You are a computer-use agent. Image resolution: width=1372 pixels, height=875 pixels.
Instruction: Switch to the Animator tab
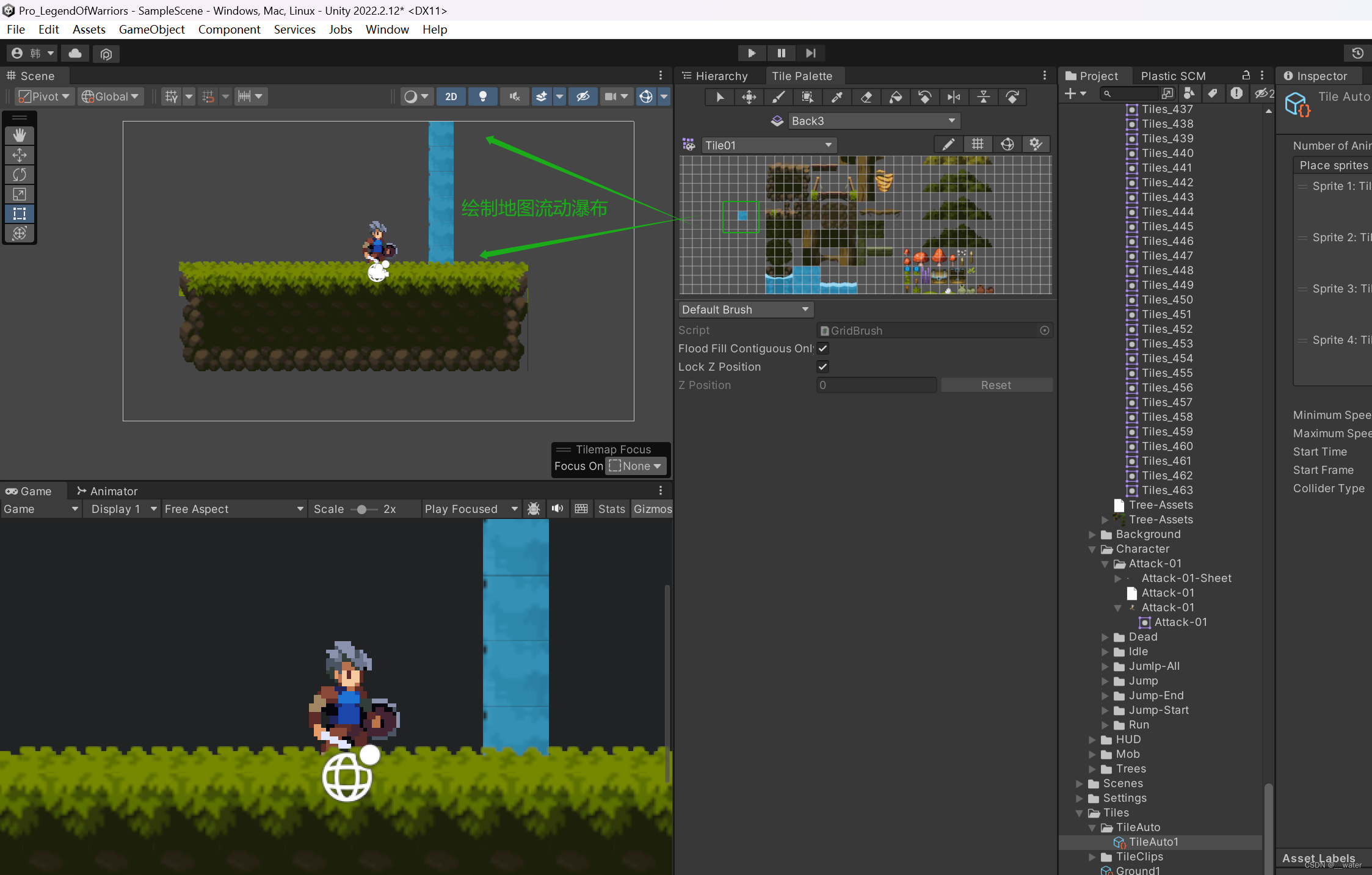[x=107, y=491]
